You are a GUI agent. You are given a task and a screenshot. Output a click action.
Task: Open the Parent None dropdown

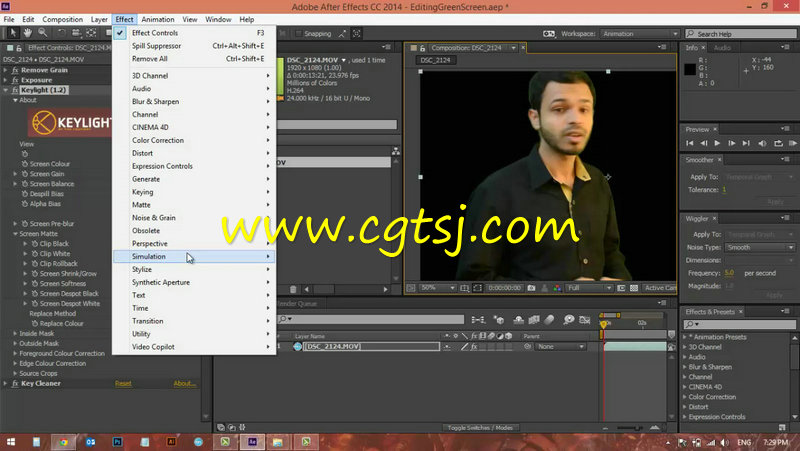tap(560, 347)
